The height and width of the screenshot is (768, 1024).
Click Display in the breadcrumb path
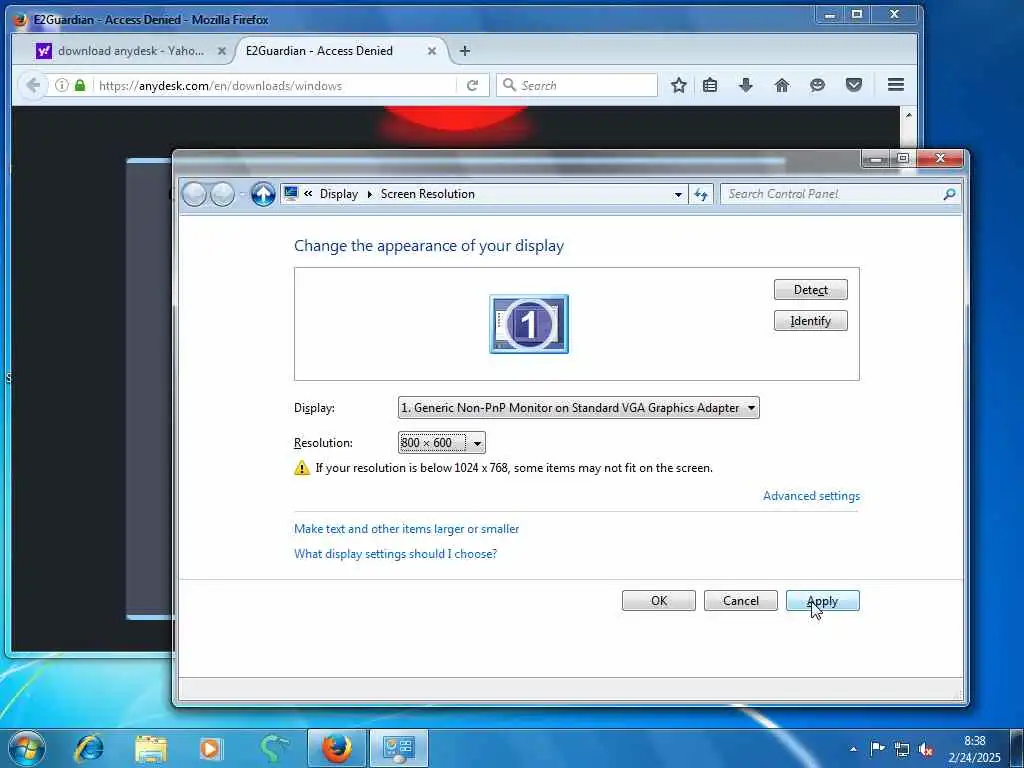click(339, 194)
